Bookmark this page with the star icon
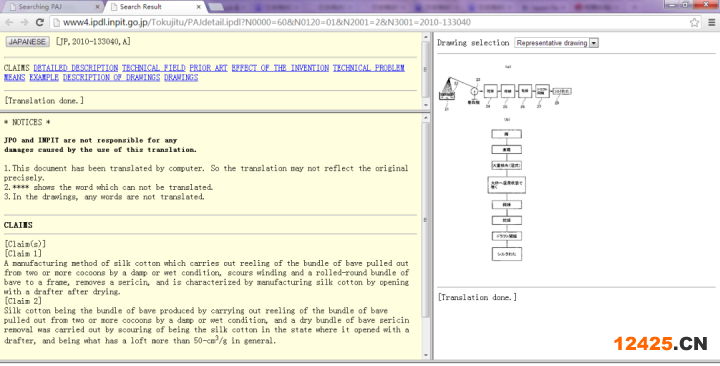720x366 pixels. [x=694, y=23]
